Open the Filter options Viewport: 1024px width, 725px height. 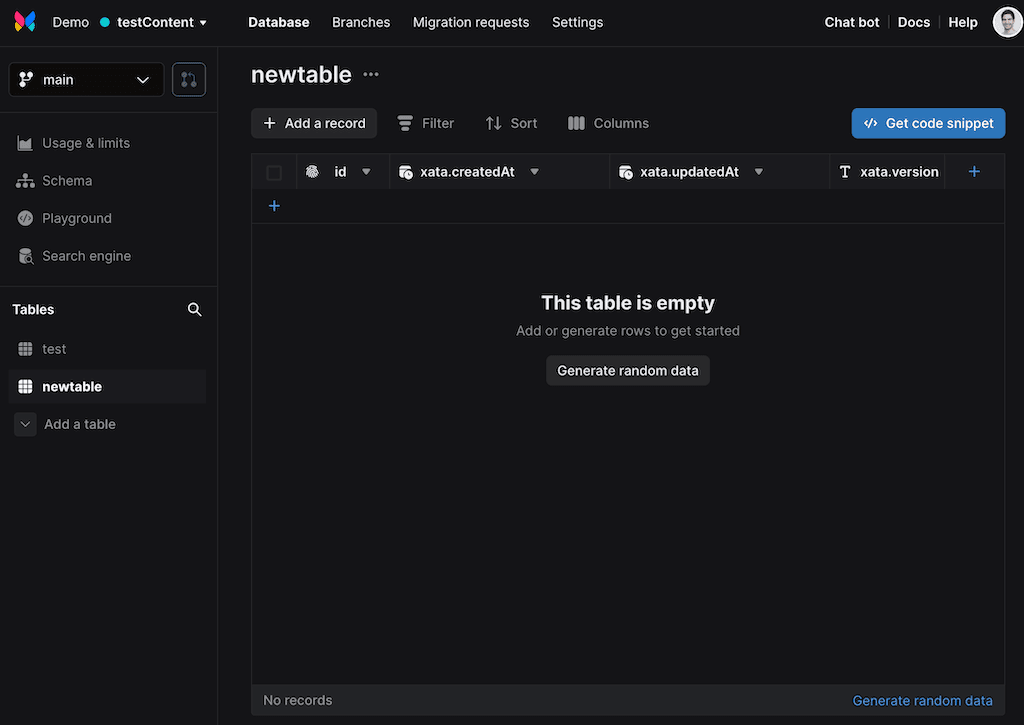point(426,123)
